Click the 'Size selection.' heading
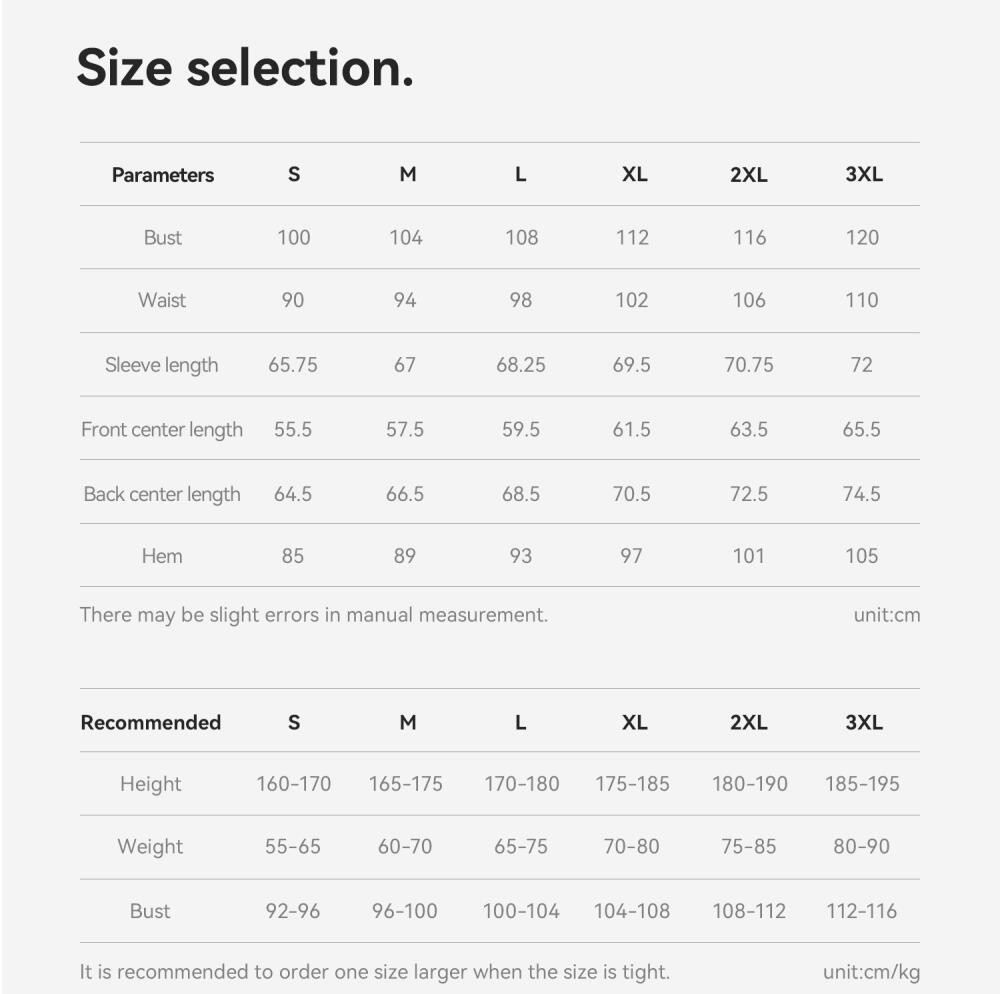This screenshot has height=994, width=1000. [x=245, y=68]
